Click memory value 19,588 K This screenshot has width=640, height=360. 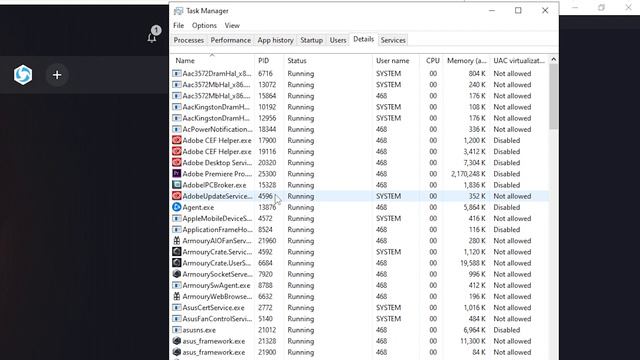point(473,263)
